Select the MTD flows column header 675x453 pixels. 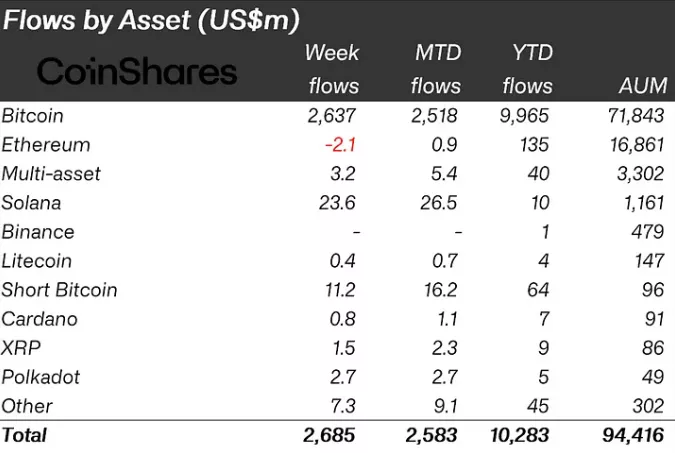(x=435, y=69)
